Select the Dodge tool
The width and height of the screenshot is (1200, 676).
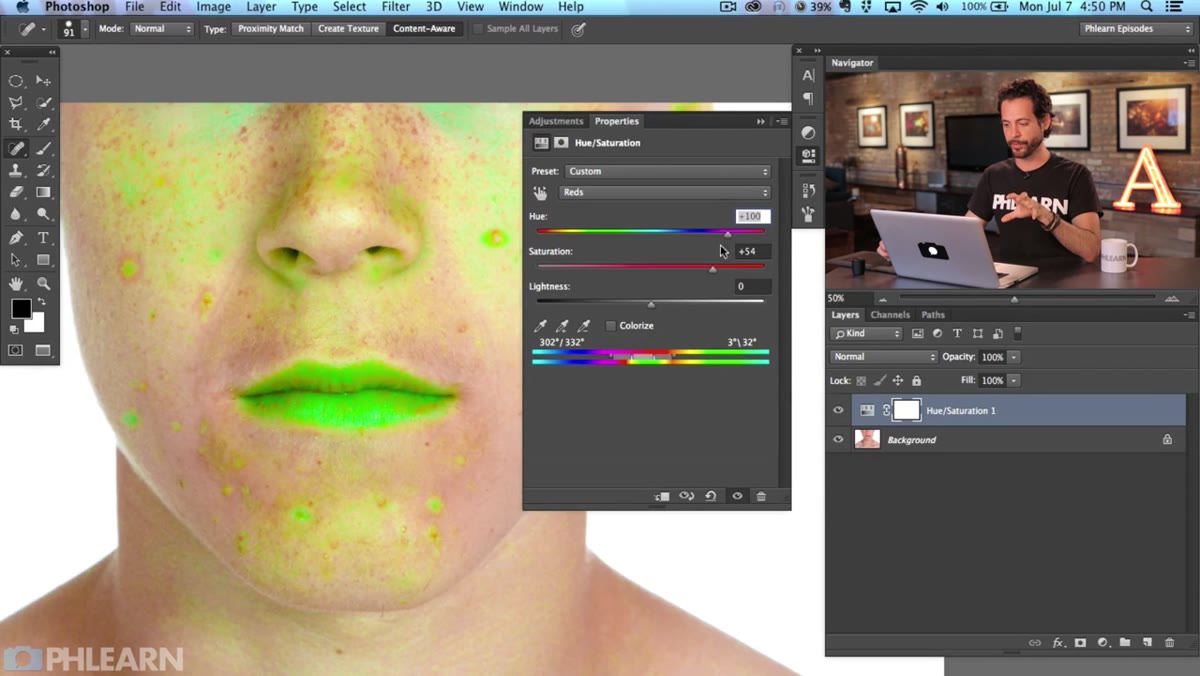tap(43, 214)
